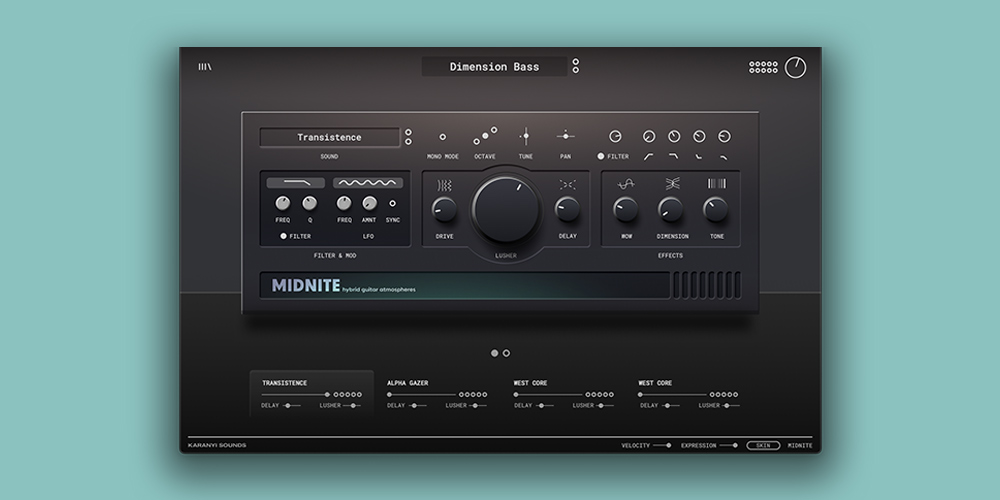Open the Transistence sound selector
The width and height of the screenshot is (1000, 500).
coord(329,137)
